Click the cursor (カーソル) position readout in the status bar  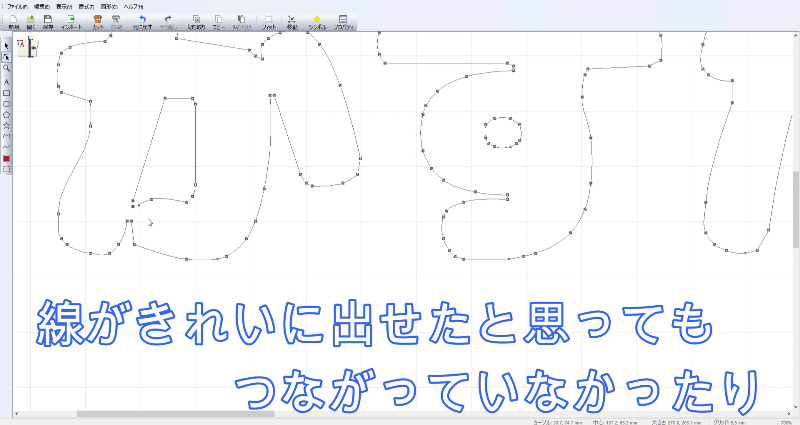[557, 422]
